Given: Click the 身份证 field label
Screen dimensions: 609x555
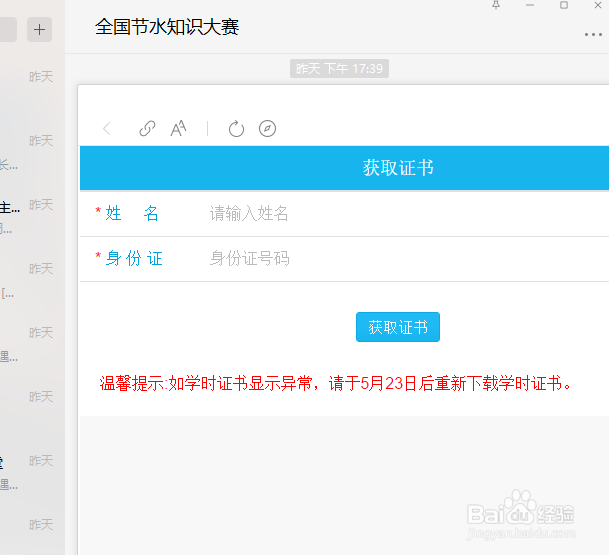Looking at the screenshot, I should coord(134,259).
